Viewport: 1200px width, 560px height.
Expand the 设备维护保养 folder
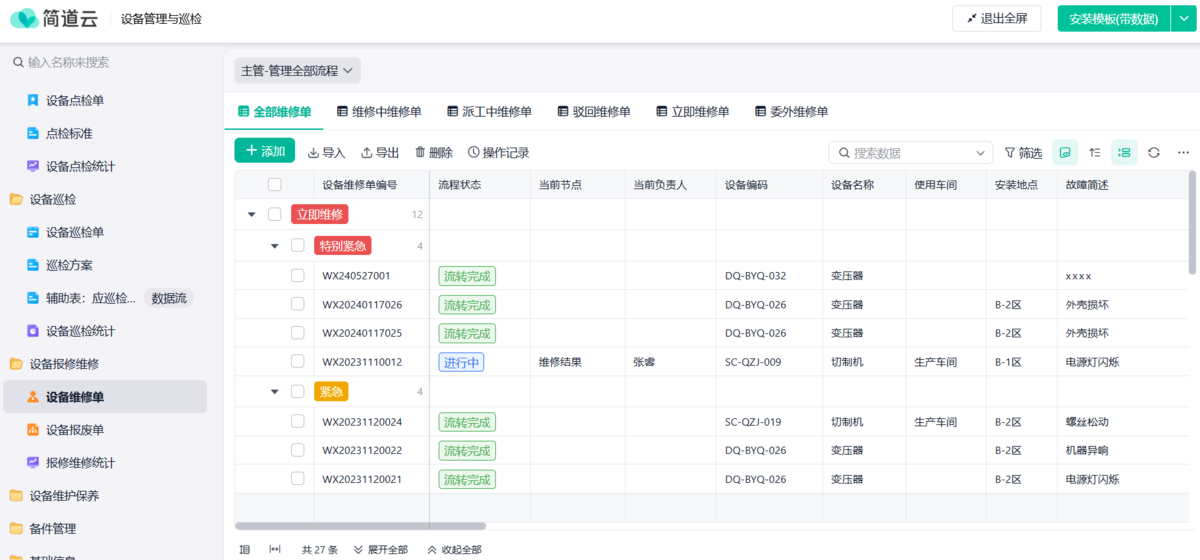click(x=54, y=496)
